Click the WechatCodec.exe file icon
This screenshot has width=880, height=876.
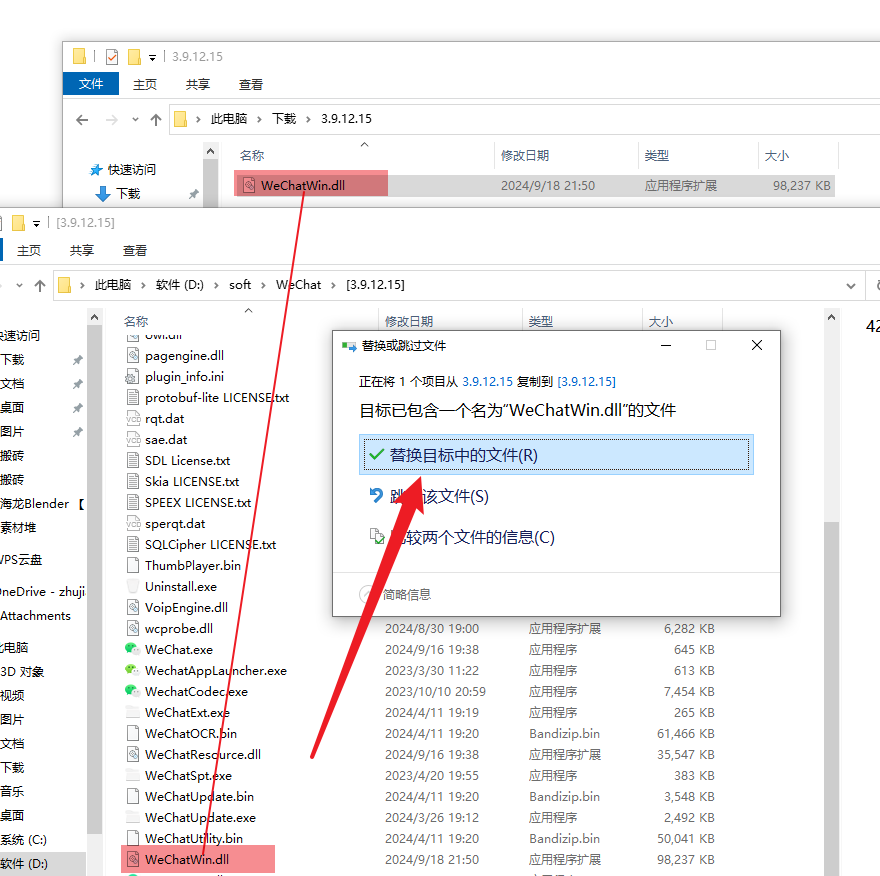(x=132, y=691)
